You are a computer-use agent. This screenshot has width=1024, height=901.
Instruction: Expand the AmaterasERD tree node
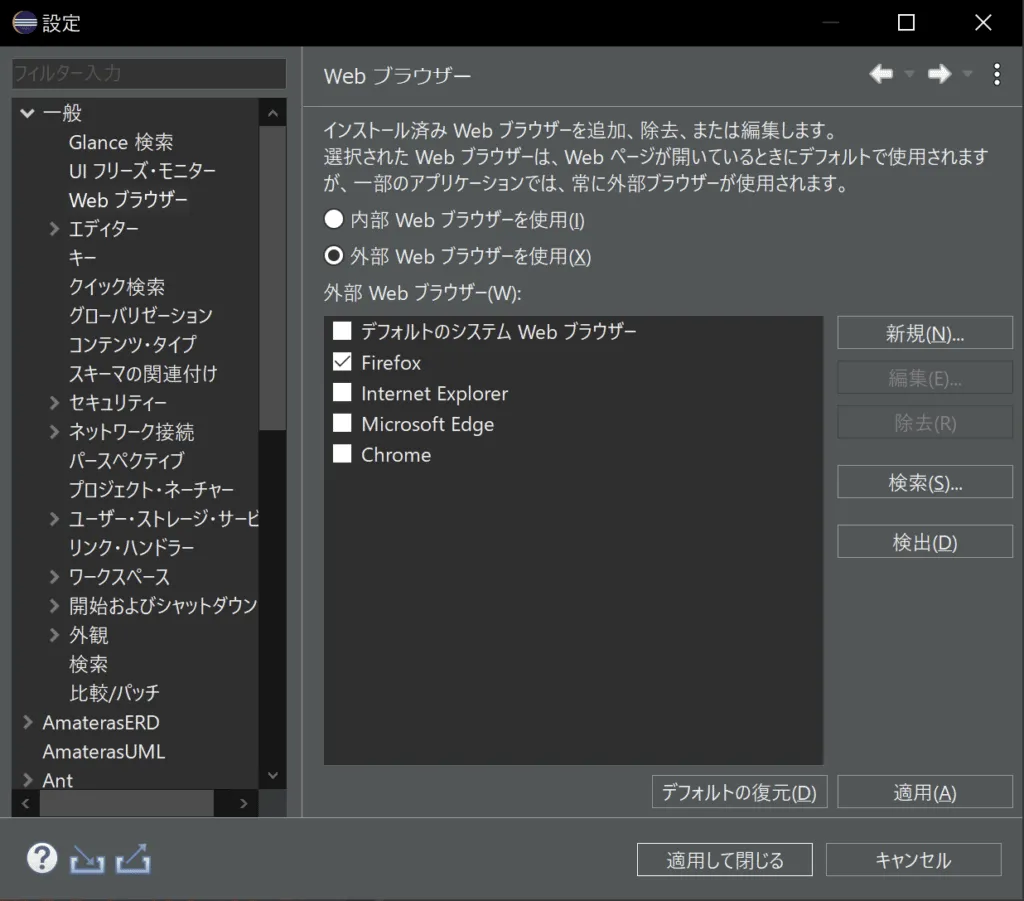point(27,722)
